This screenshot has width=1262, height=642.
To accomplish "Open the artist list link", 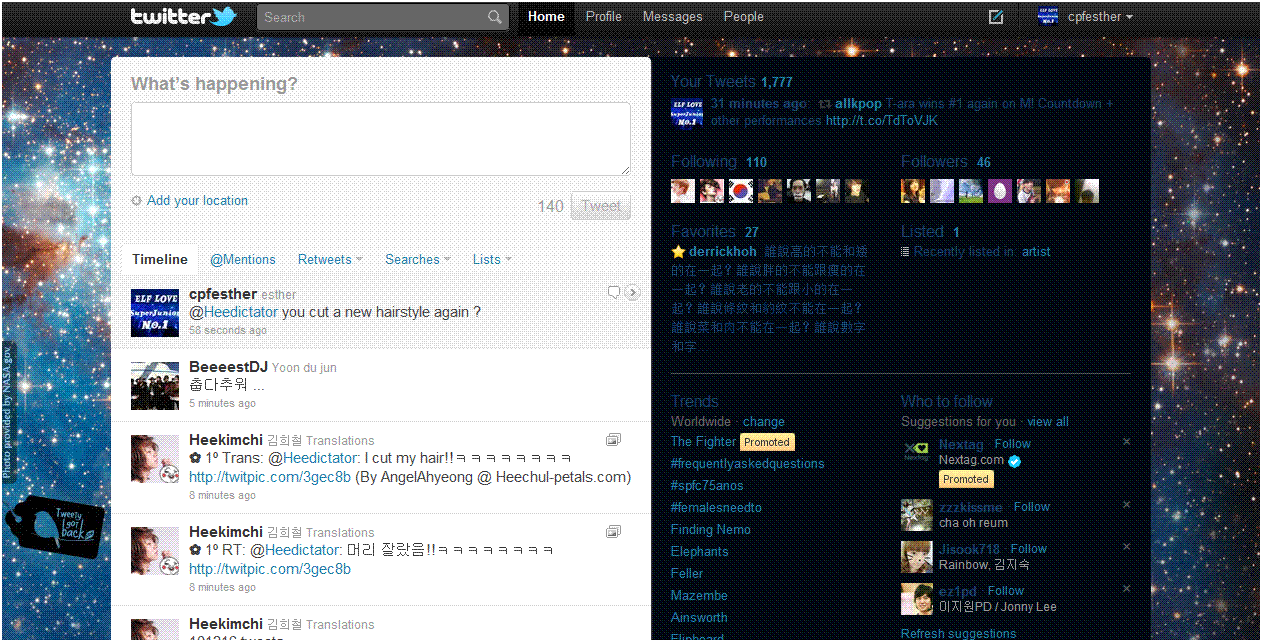I will pyautogui.click(x=1036, y=252).
